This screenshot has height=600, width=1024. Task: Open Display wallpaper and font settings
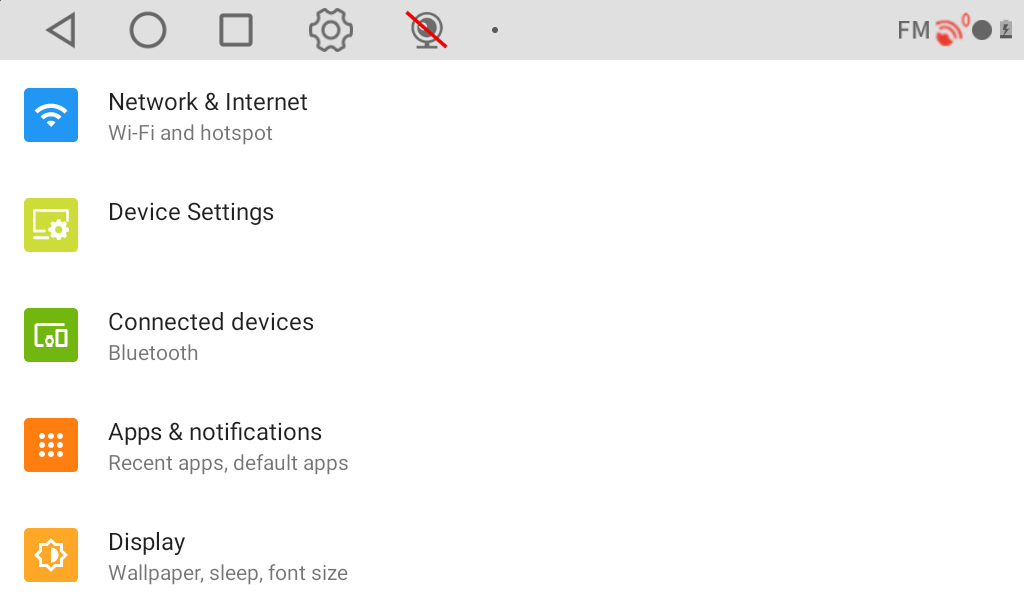tap(512, 555)
